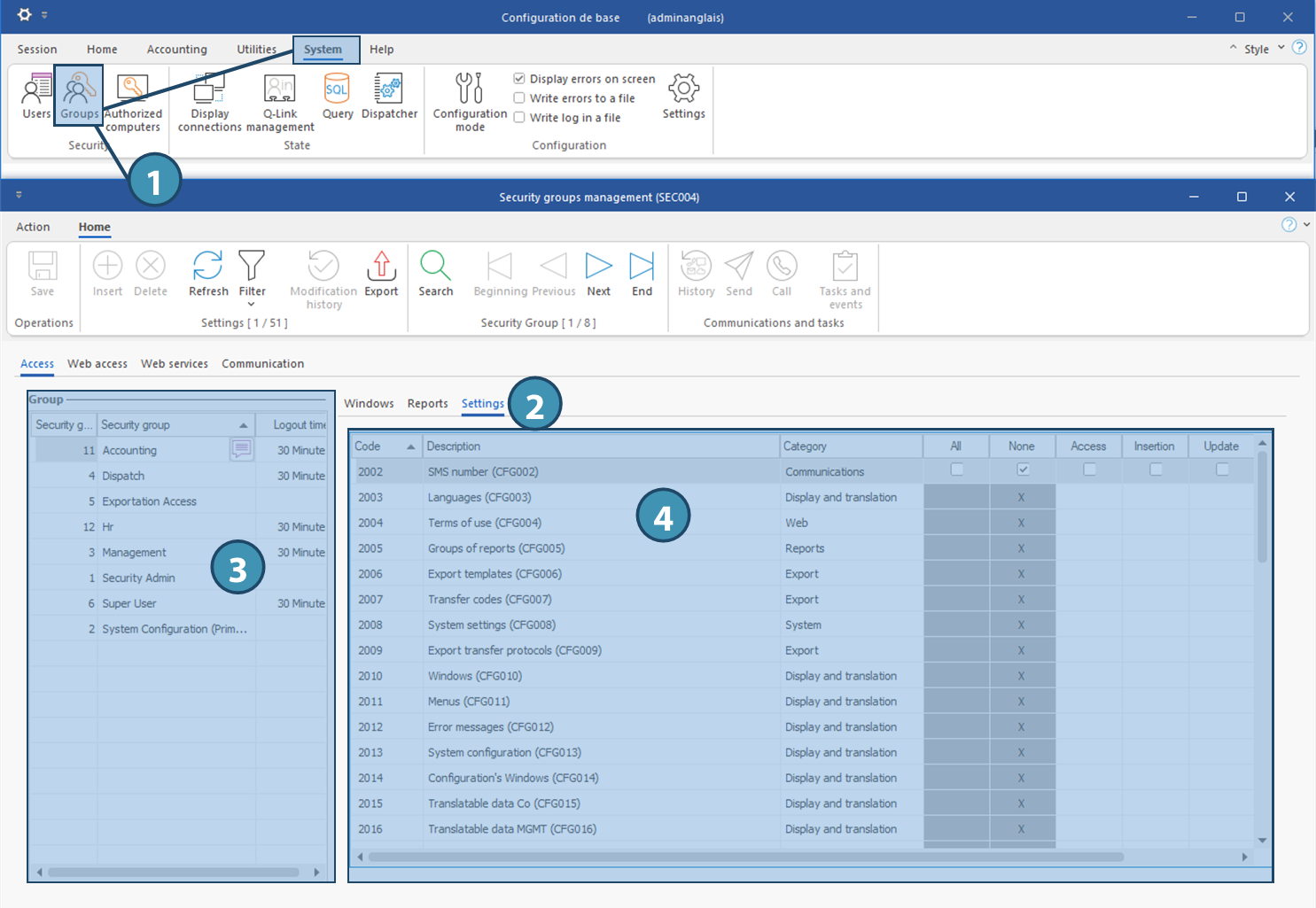Switch to the Web services tab
Viewport: 1316px width, 908px height.
(x=174, y=364)
